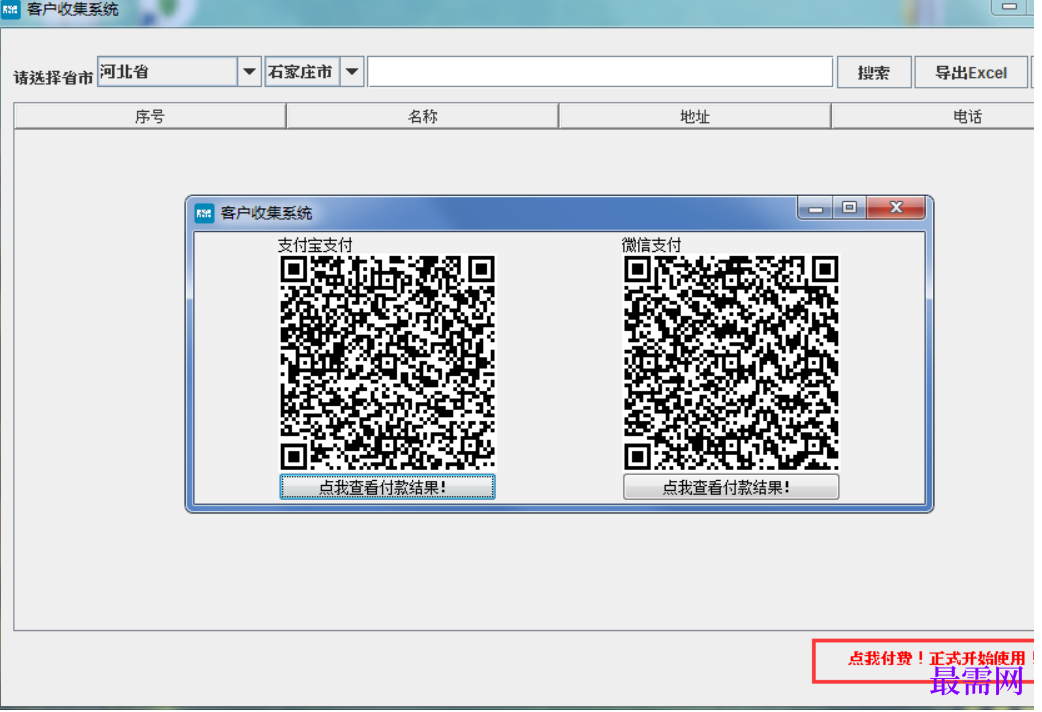
Task: Check WeChat payment result button under 微信支付
Action: pos(731,487)
